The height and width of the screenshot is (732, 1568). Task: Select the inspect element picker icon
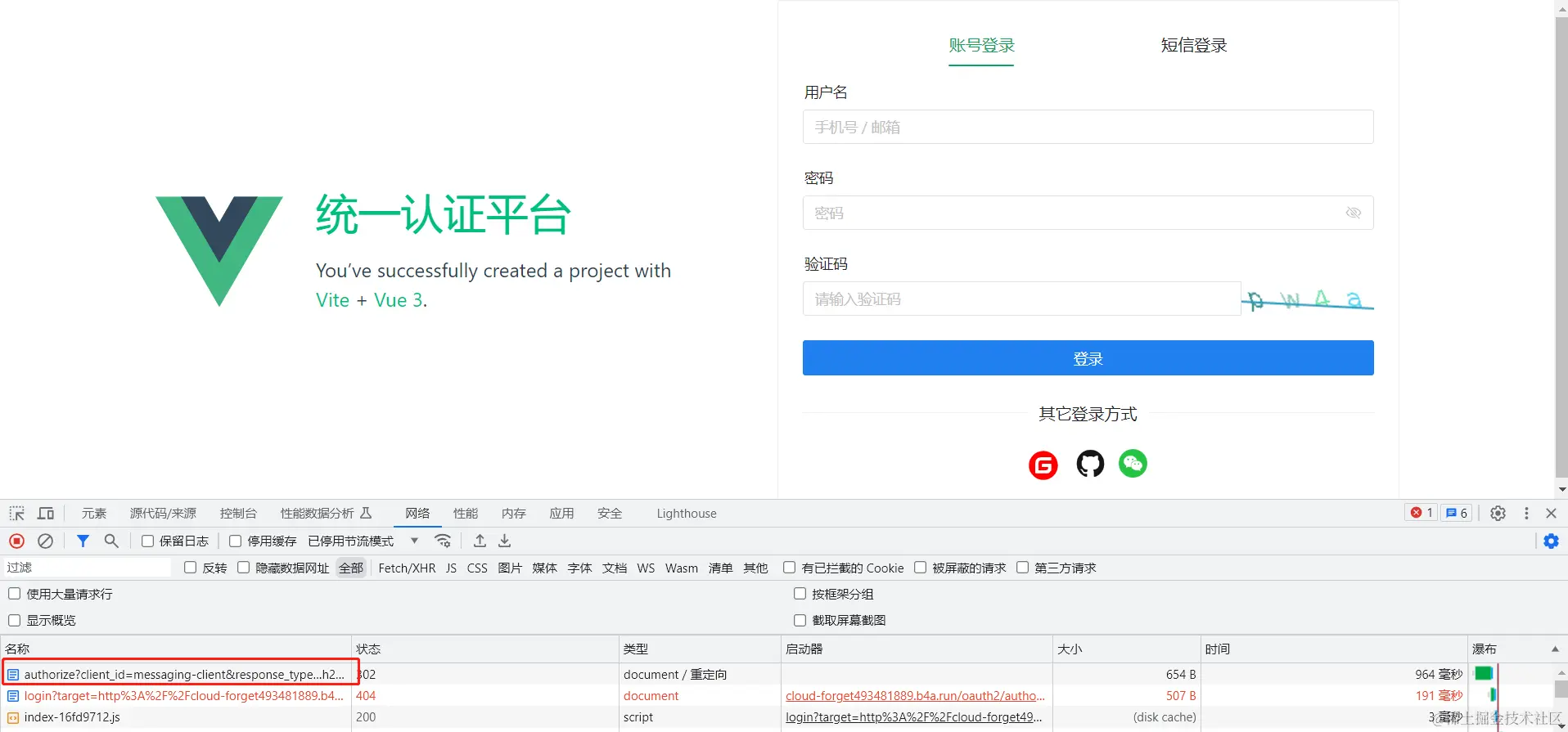click(x=17, y=514)
